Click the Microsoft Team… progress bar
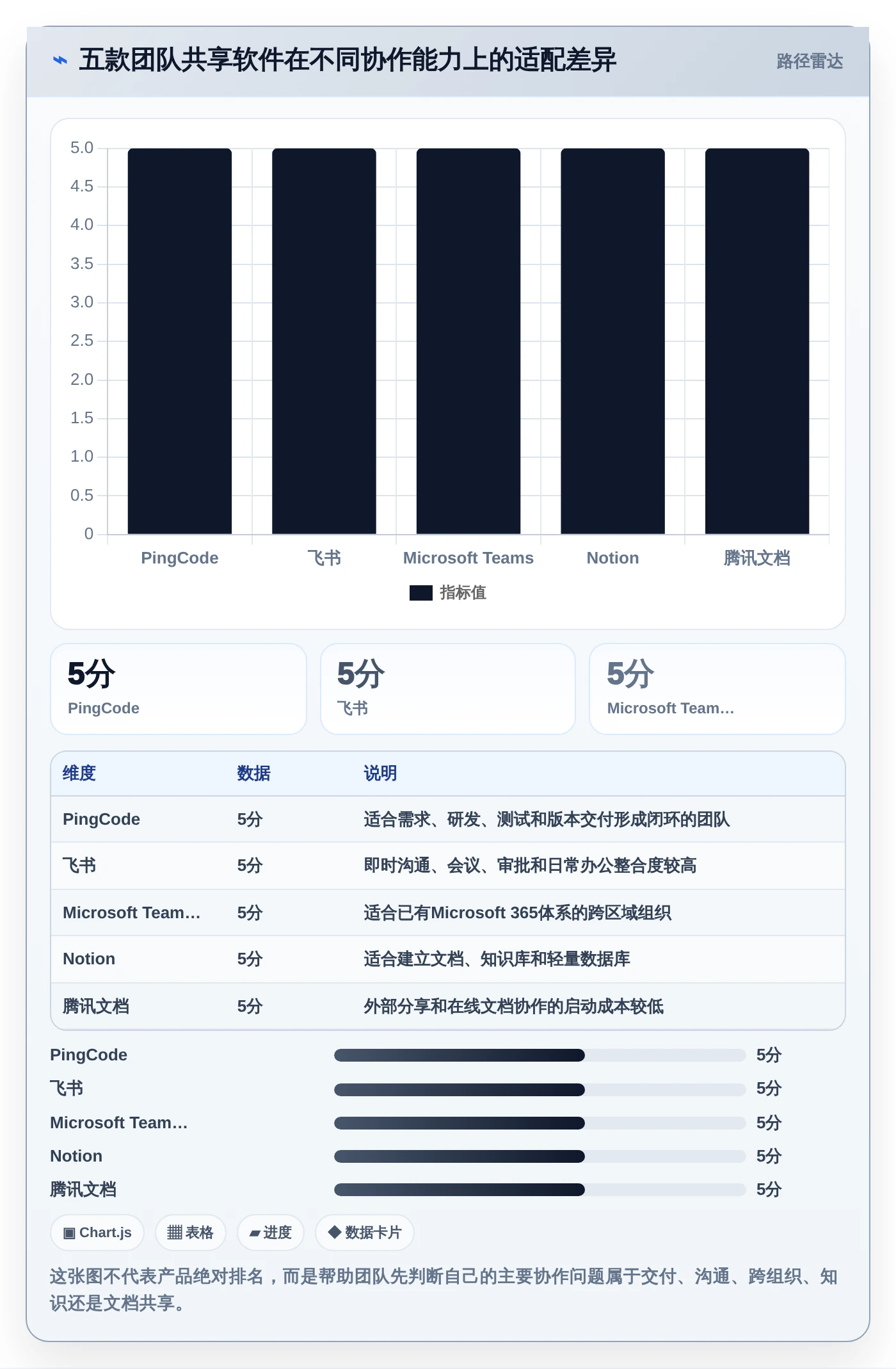This screenshot has width=896, height=1369. [x=540, y=1122]
